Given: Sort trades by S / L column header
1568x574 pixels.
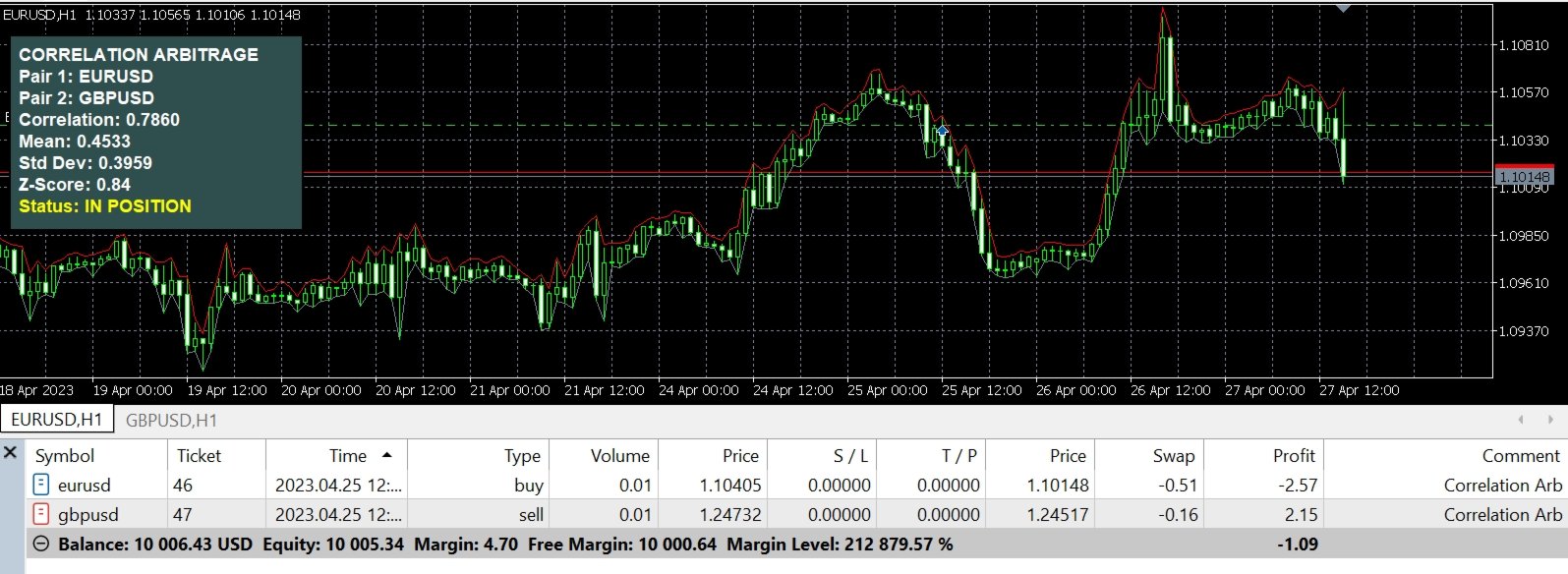Looking at the screenshot, I should tap(822, 455).
